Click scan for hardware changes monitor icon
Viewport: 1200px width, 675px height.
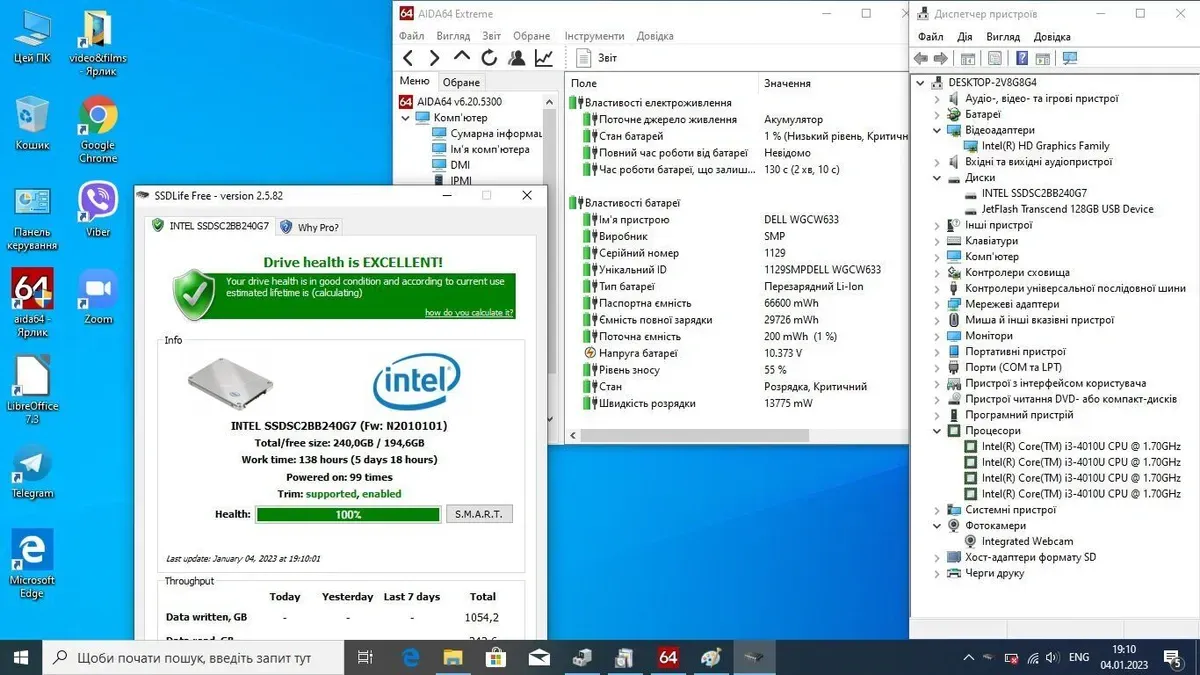[1070, 59]
